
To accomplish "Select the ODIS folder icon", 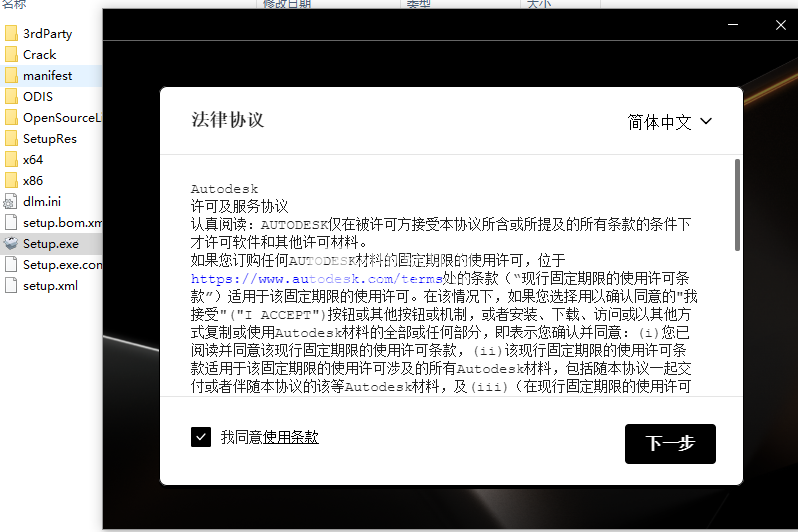I will pyautogui.click(x=11, y=97).
